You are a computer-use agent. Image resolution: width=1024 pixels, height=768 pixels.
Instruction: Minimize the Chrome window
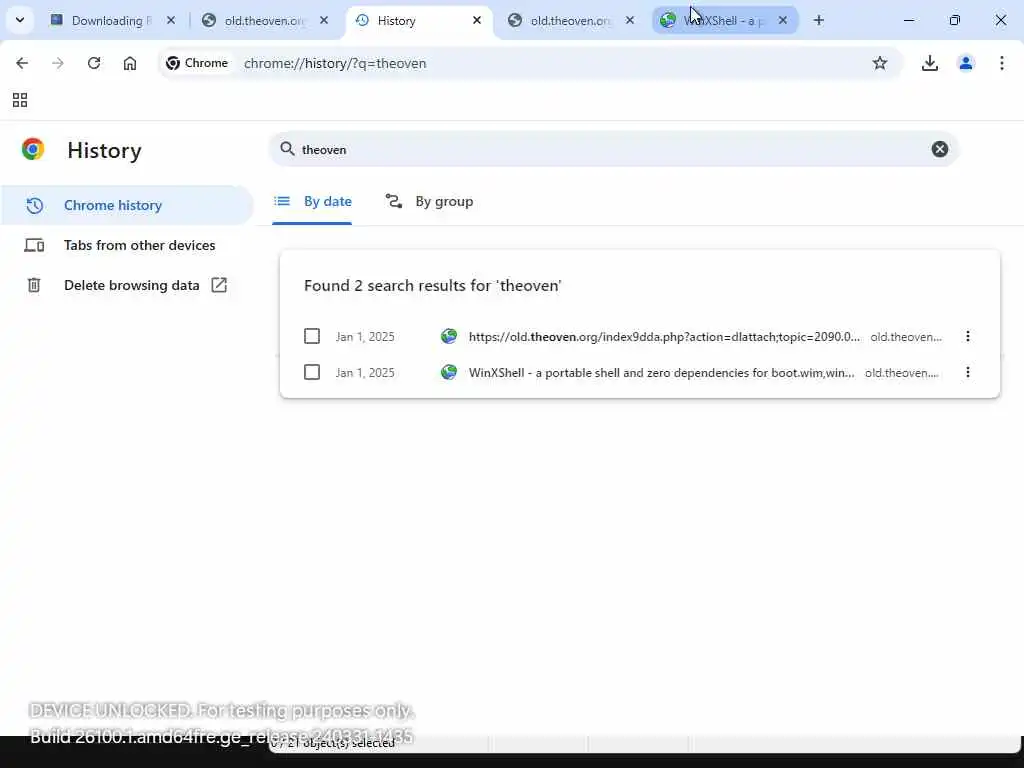click(908, 20)
